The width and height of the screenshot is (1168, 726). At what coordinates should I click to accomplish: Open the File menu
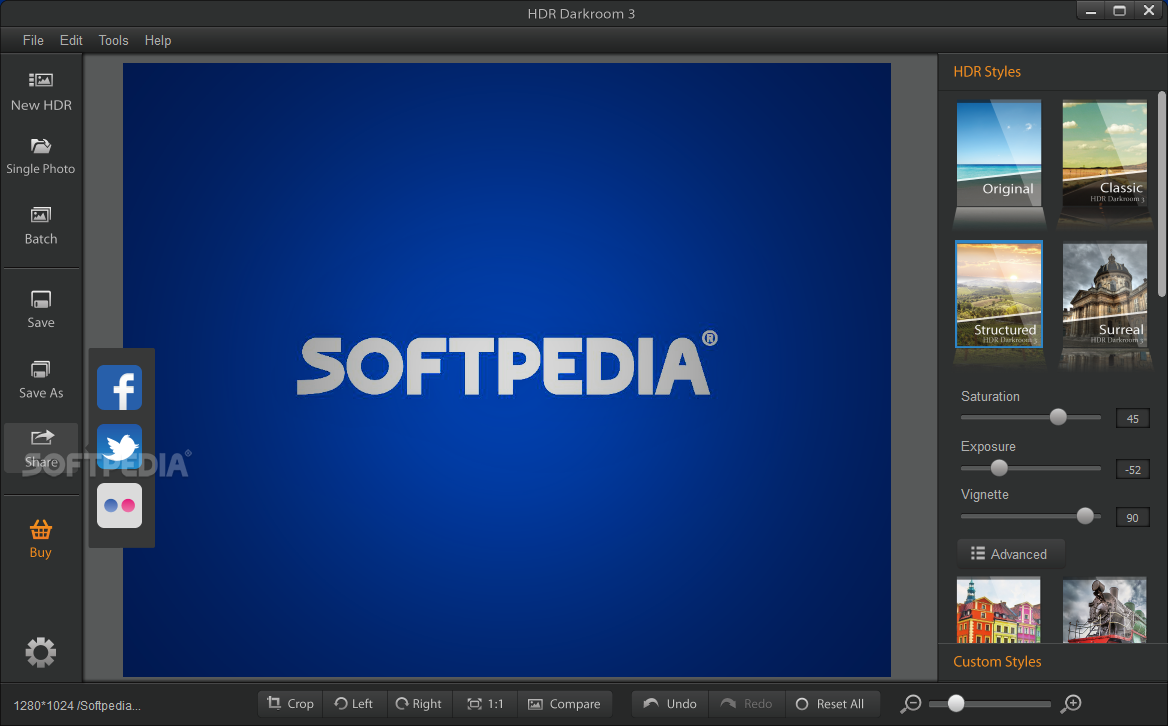tap(34, 40)
